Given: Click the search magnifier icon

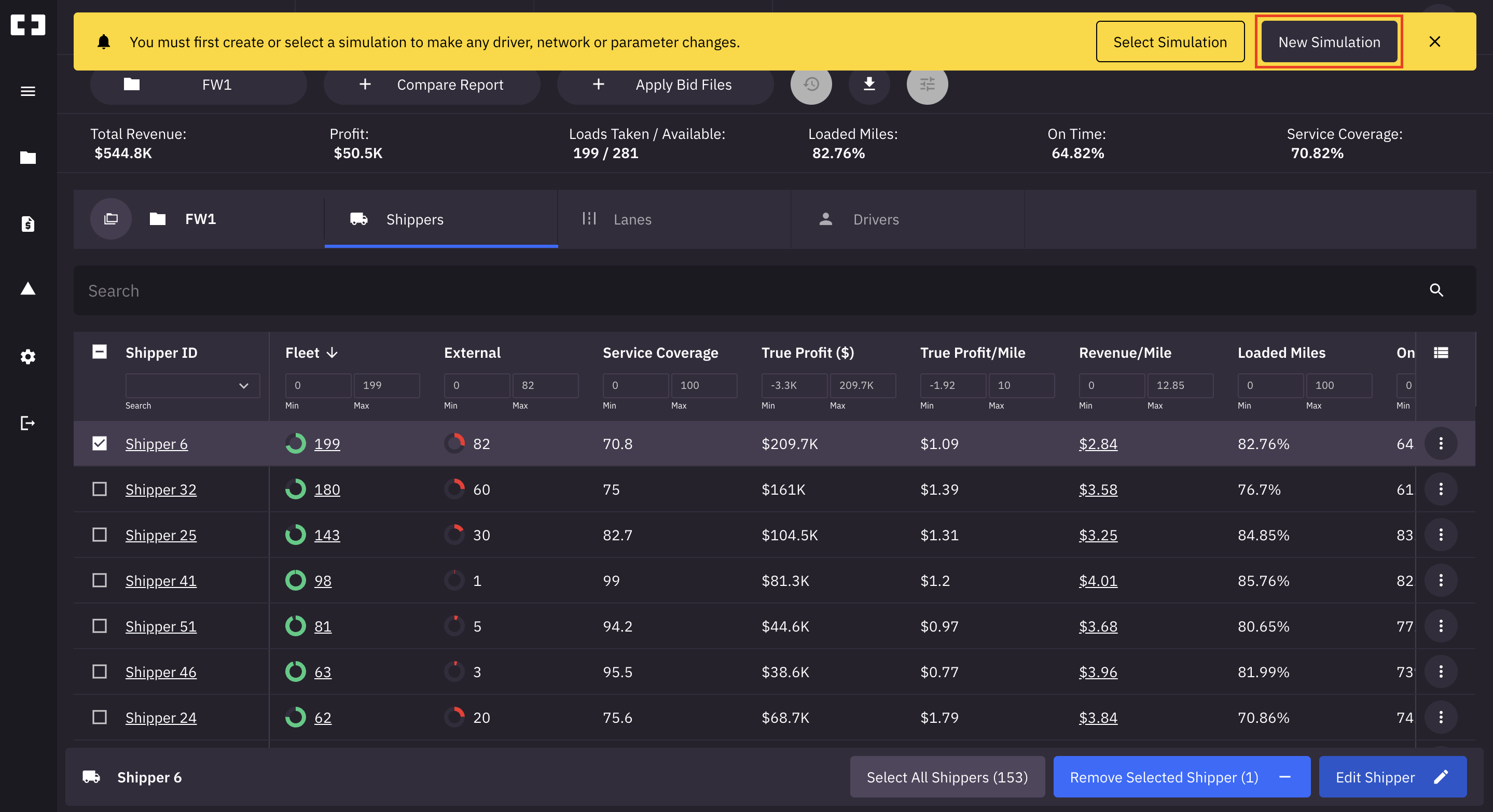Looking at the screenshot, I should pyautogui.click(x=1435, y=290).
